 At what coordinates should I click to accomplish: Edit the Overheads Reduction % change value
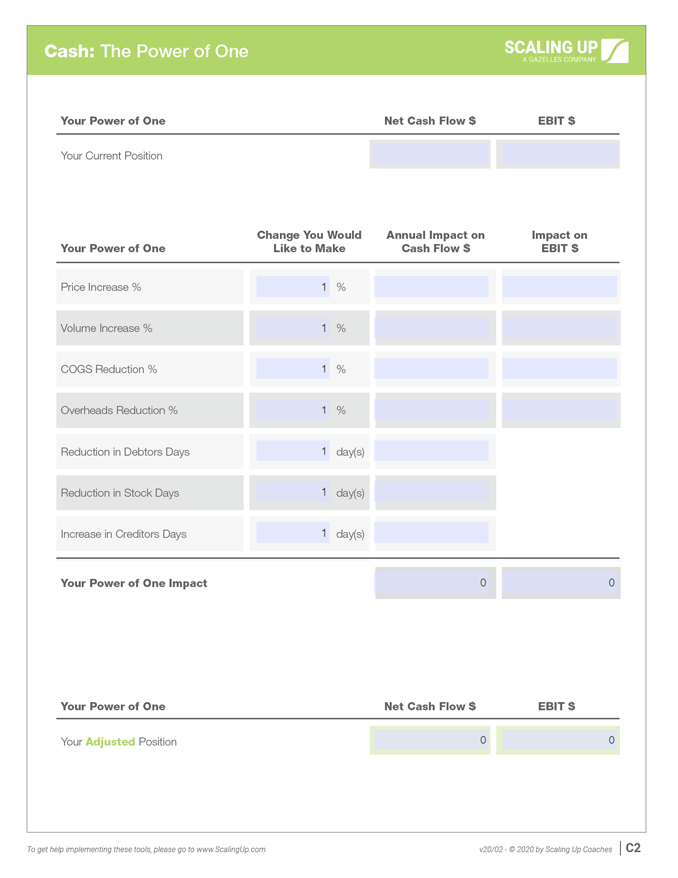pyautogui.click(x=293, y=410)
